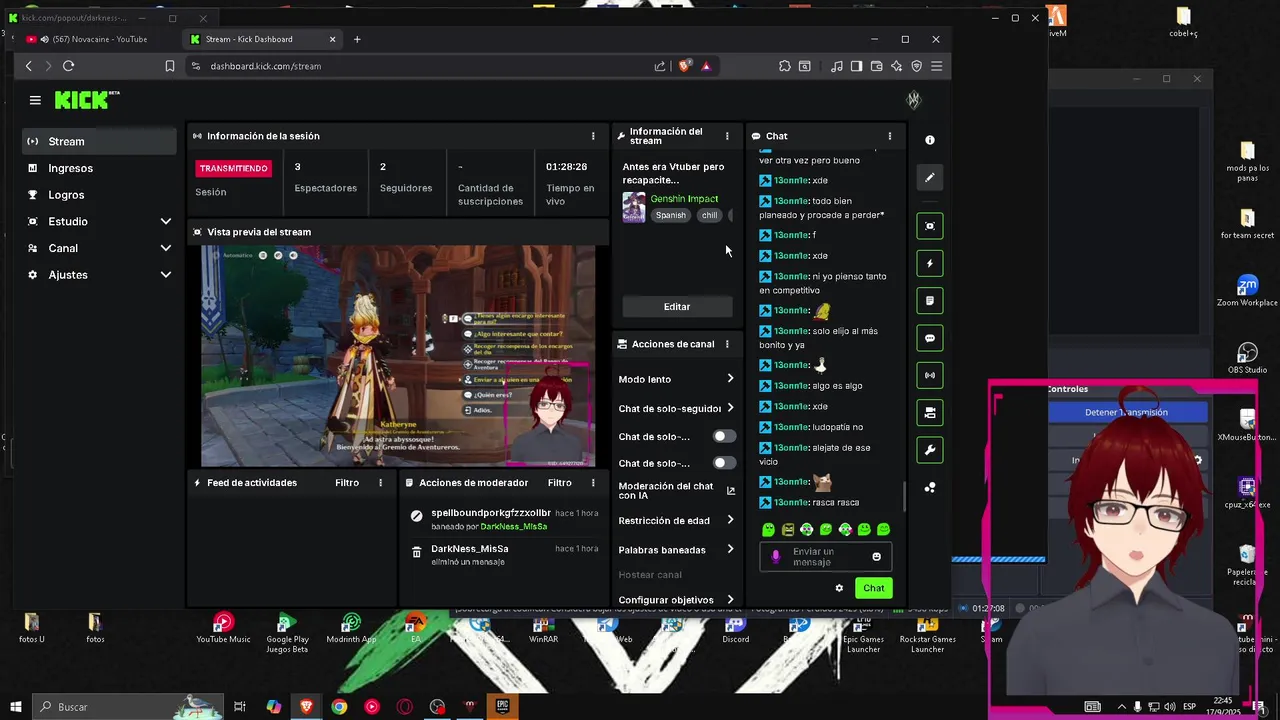This screenshot has height=720, width=1280.
Task: Go back in the browser
Action: [x=29, y=66]
